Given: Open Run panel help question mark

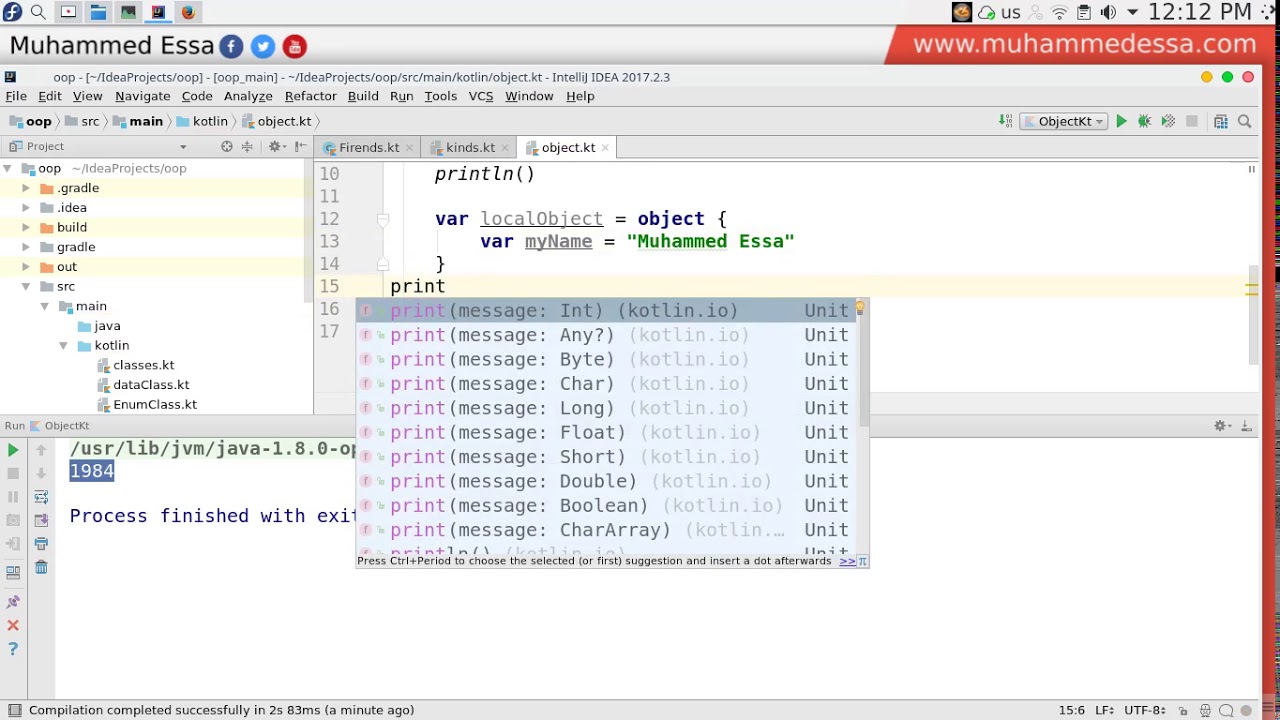Looking at the screenshot, I should point(13,650).
